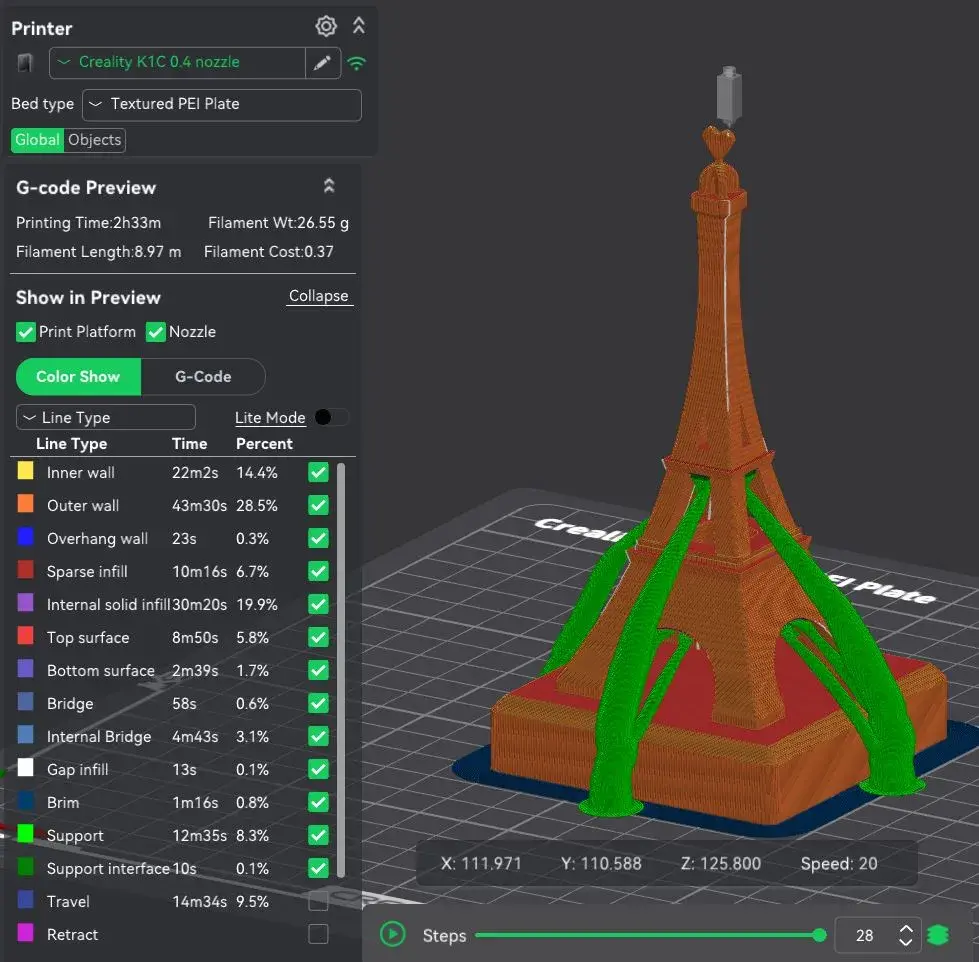Click the Speed: 20 readout

point(839,863)
